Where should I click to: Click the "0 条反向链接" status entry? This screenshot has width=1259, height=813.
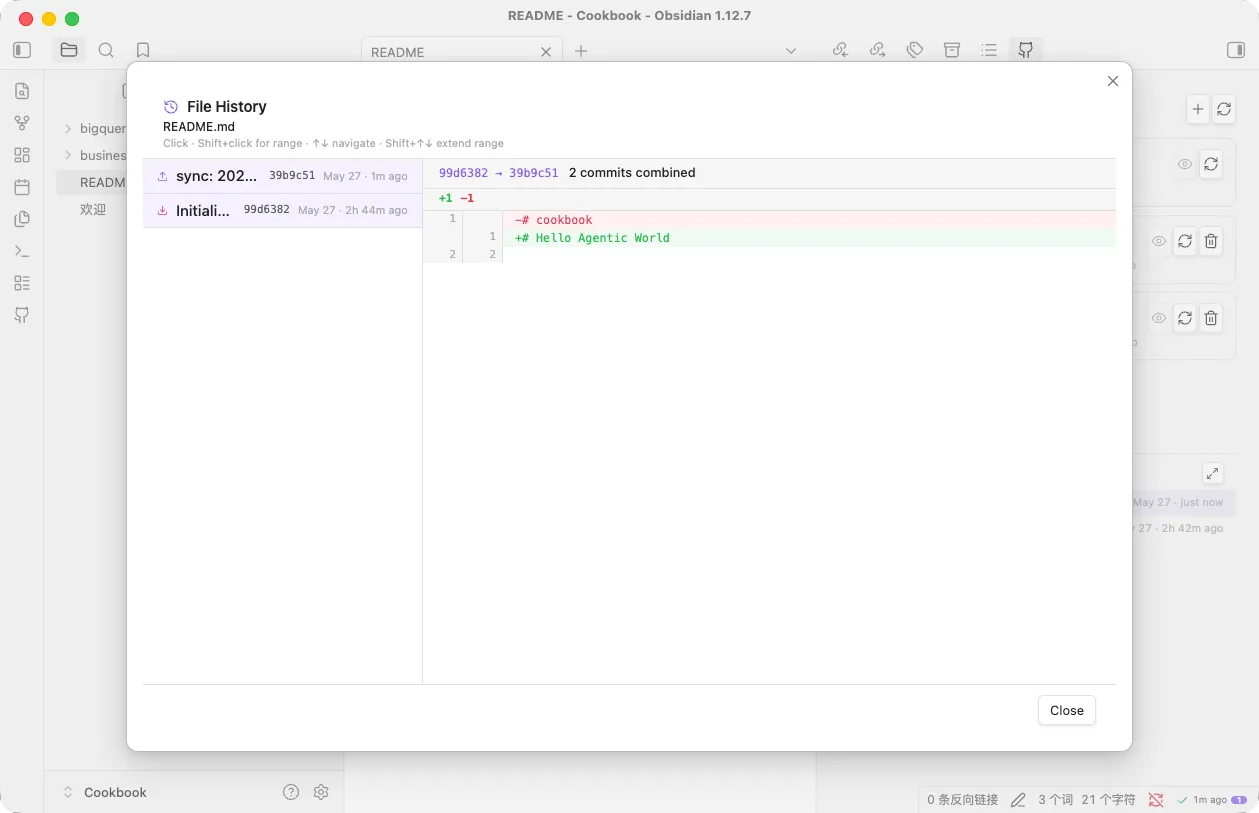963,800
